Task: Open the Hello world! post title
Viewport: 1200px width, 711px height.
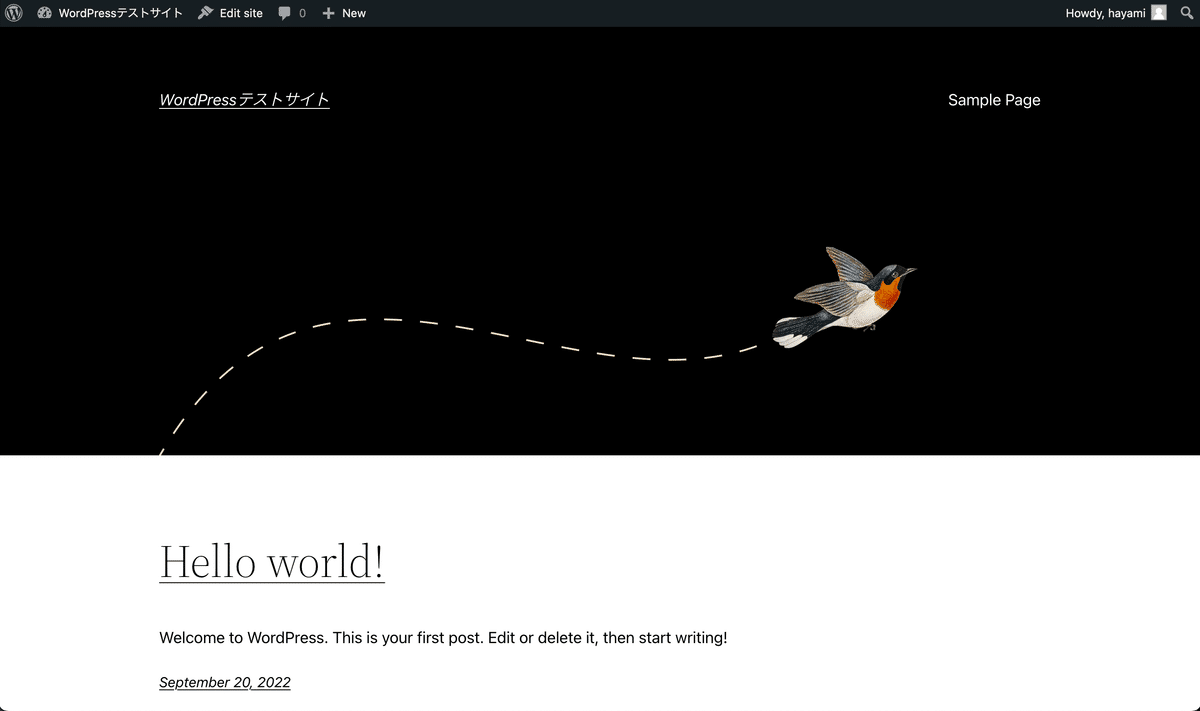Action: pyautogui.click(x=272, y=561)
